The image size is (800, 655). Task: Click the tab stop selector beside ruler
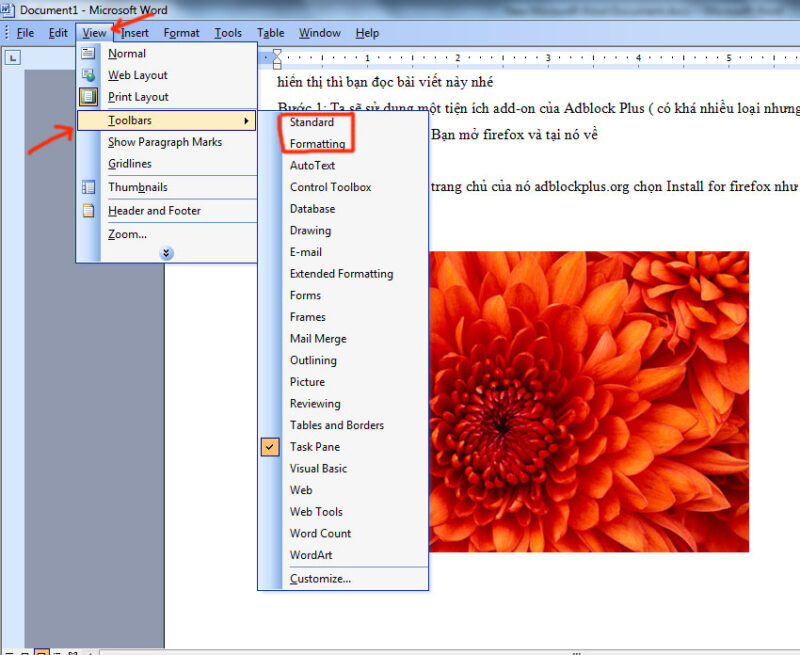[x=13, y=58]
